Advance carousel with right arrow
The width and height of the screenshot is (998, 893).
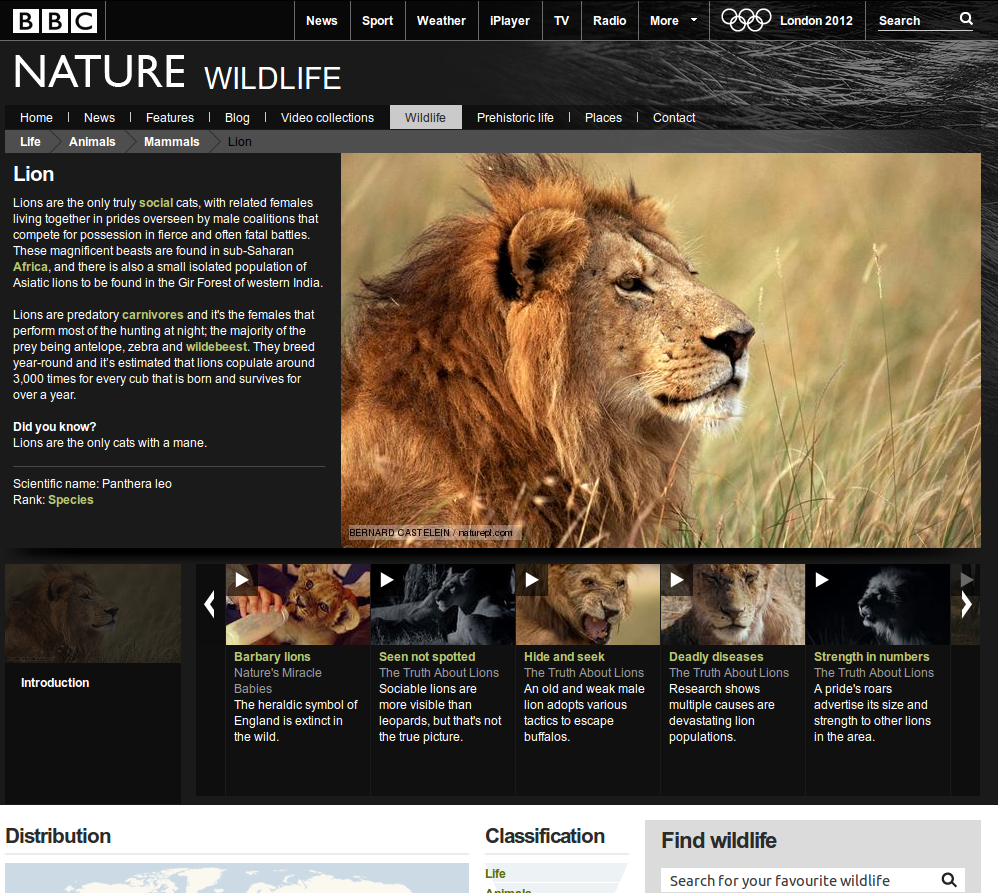pyautogui.click(x=966, y=604)
